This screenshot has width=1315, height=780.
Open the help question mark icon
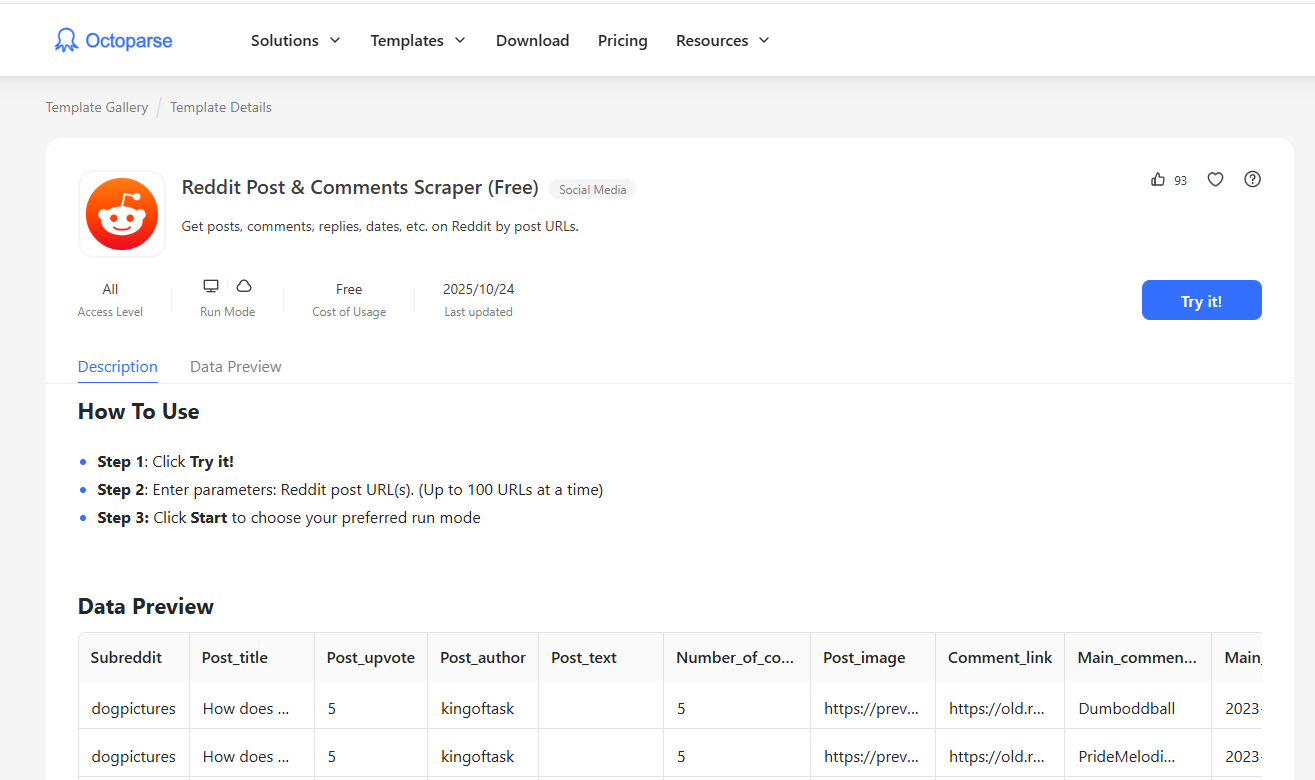1252,179
